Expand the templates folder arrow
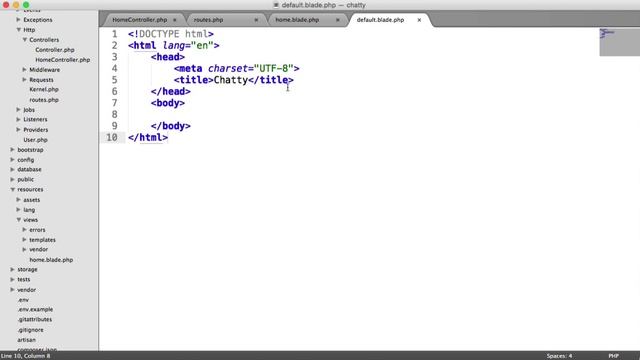Viewport: 640px width, 360px height. [x=24, y=240]
